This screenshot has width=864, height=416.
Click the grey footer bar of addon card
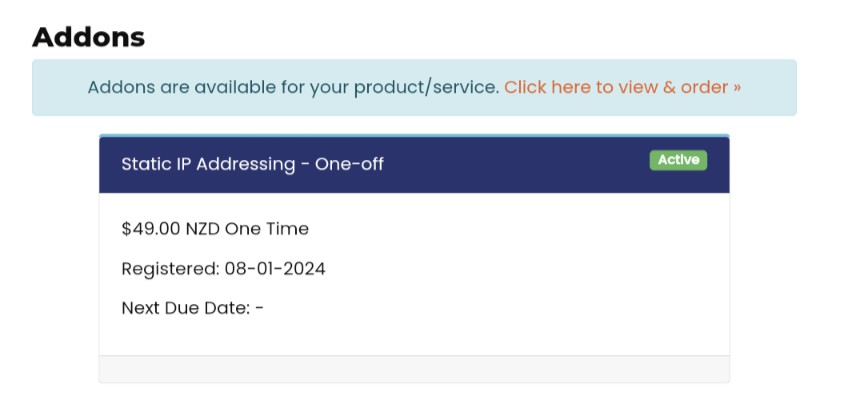point(414,368)
